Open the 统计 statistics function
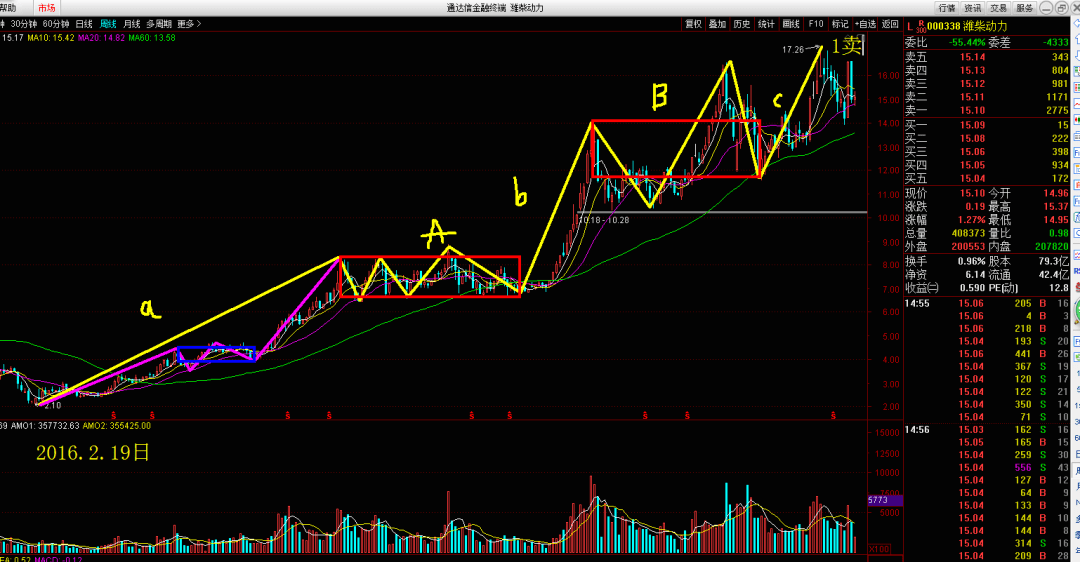1080x562 pixels. pos(766,23)
